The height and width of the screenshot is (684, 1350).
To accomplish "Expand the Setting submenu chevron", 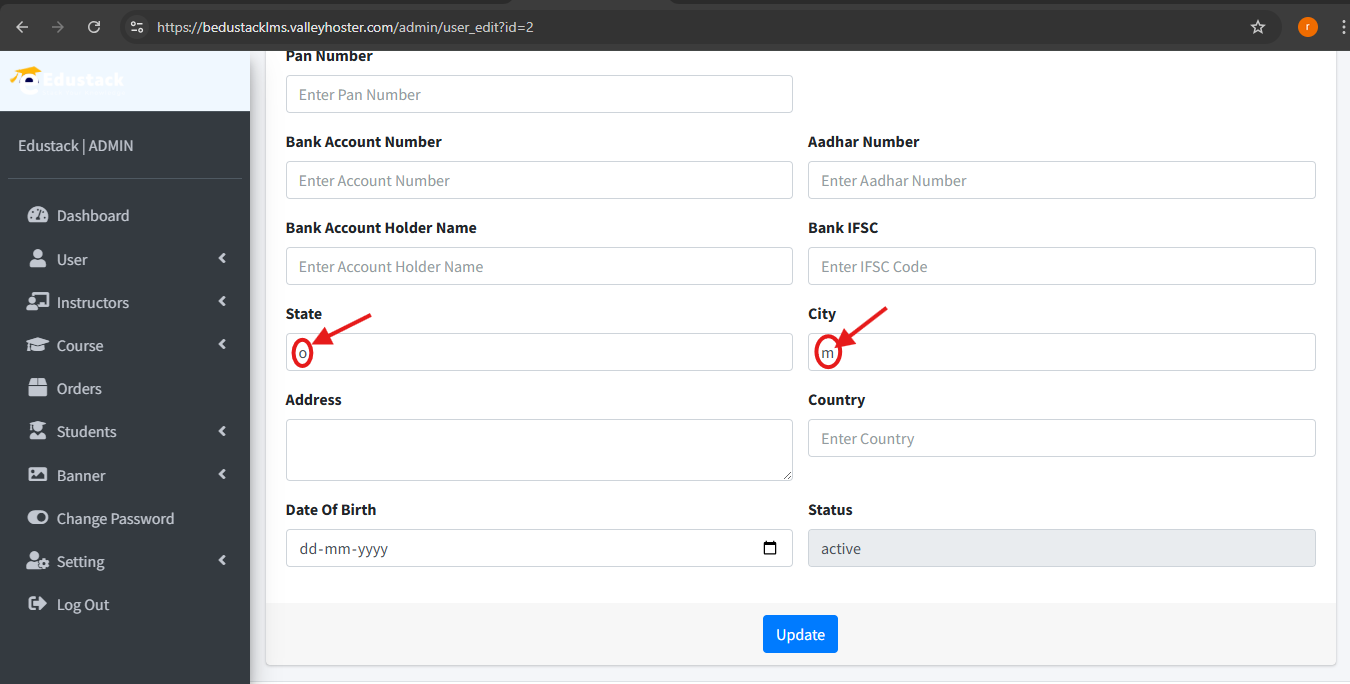I will tap(222, 561).
